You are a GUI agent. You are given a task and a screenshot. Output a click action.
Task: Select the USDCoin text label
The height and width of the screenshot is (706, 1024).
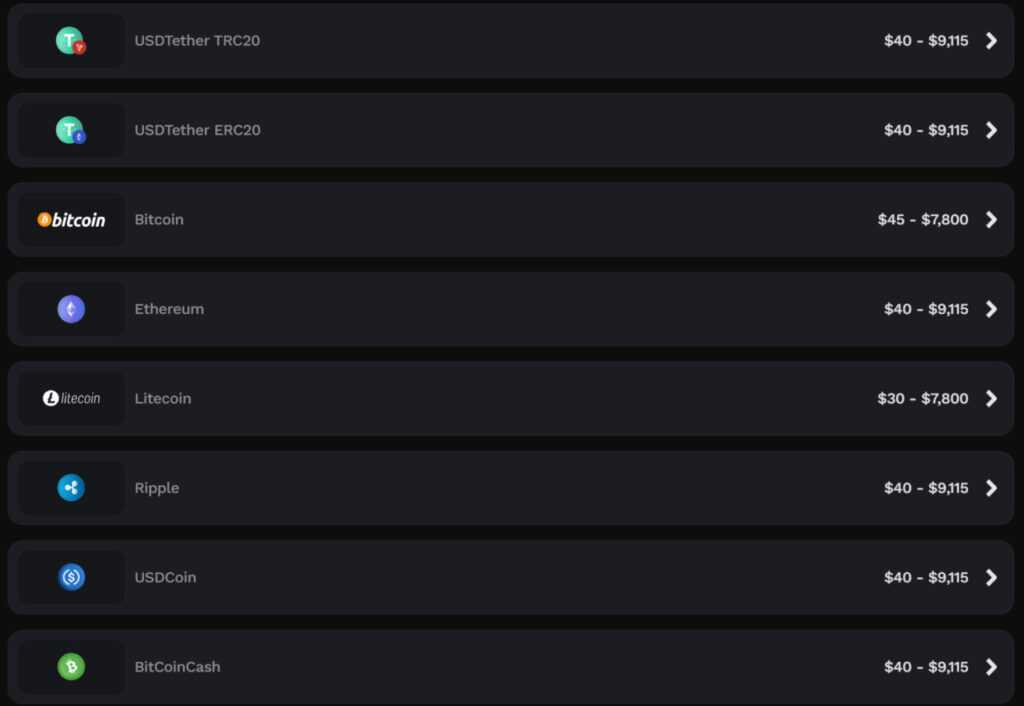(165, 577)
